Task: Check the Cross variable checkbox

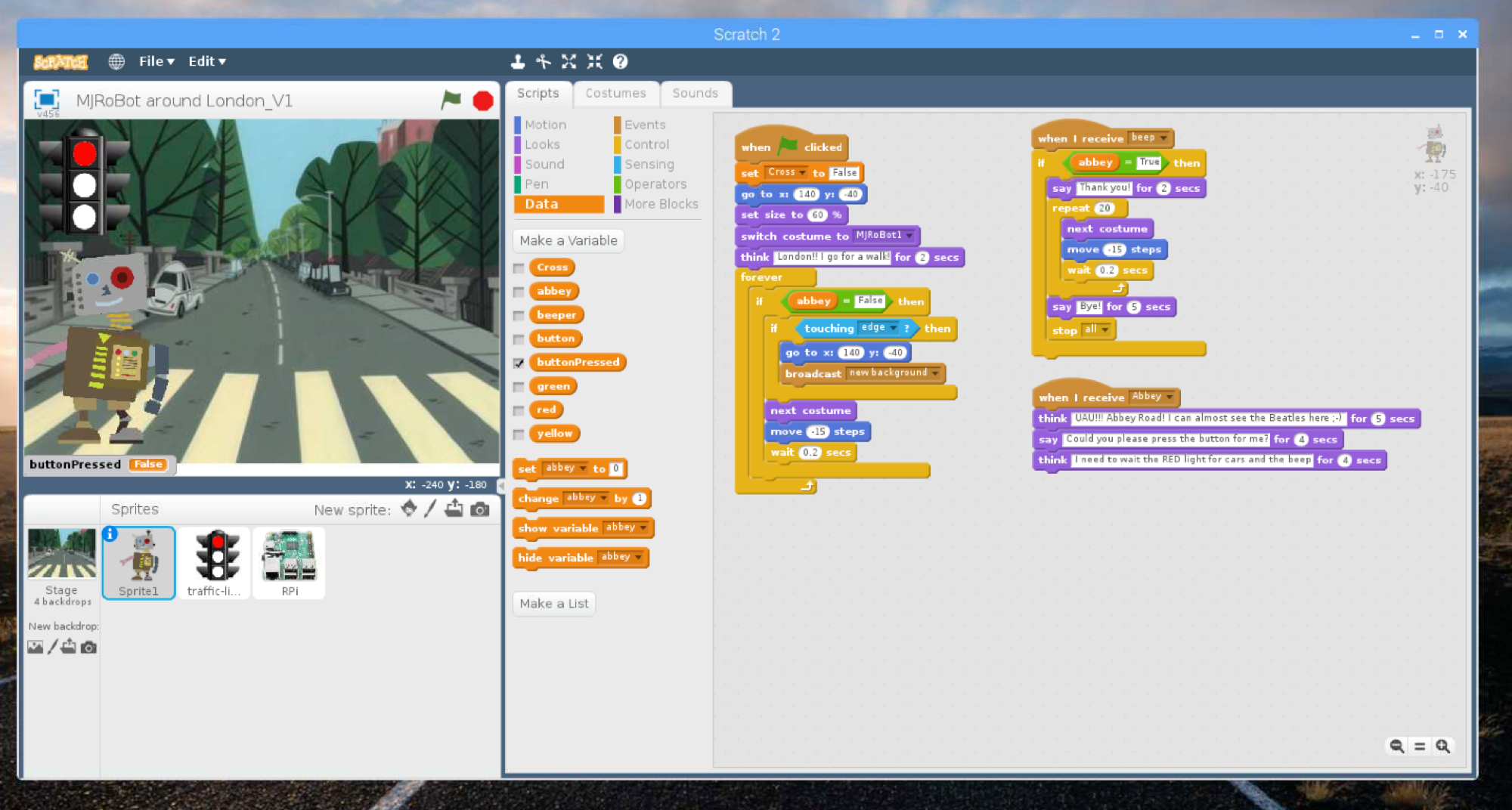Action: (519, 267)
